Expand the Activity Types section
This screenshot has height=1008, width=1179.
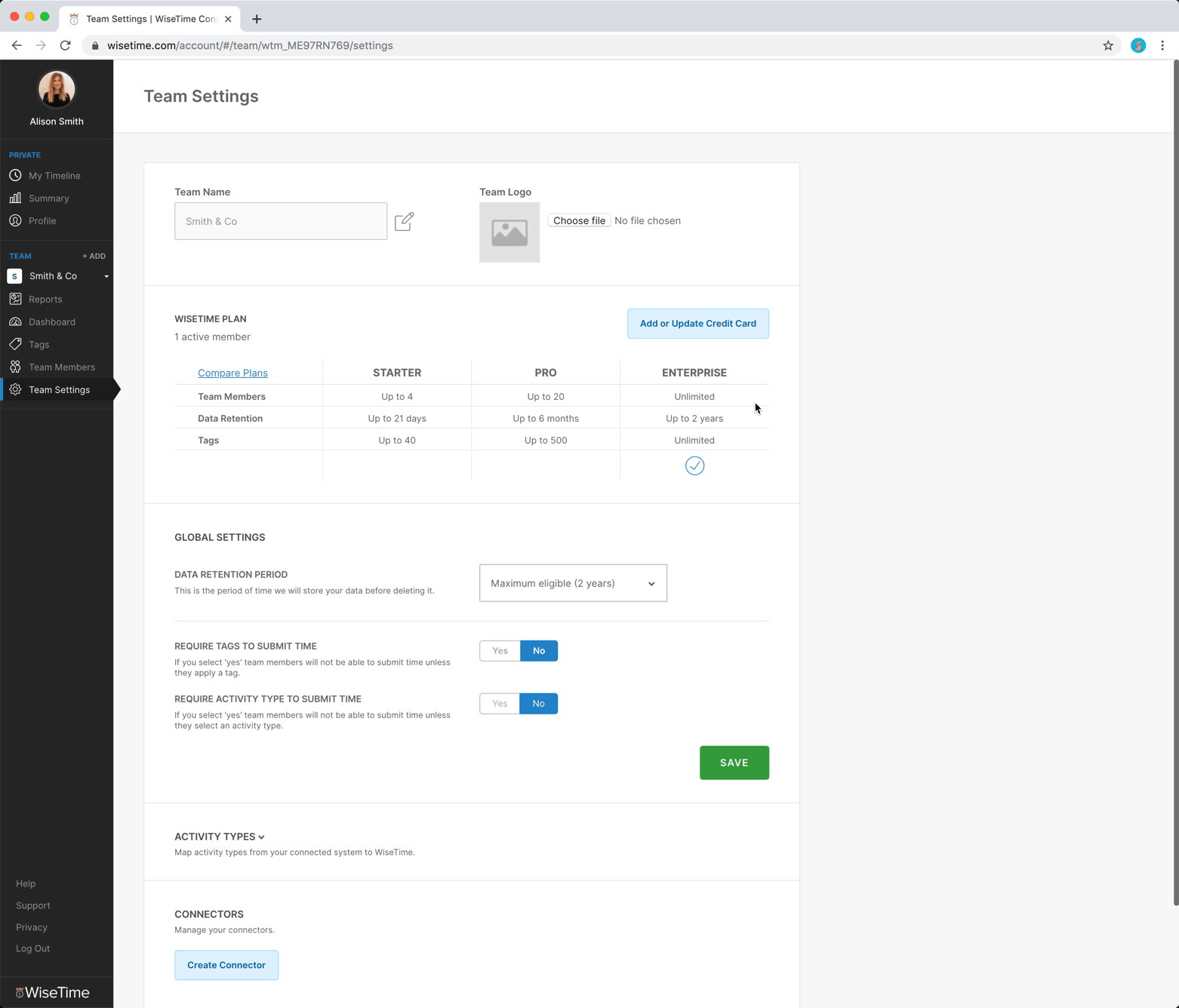(220, 836)
